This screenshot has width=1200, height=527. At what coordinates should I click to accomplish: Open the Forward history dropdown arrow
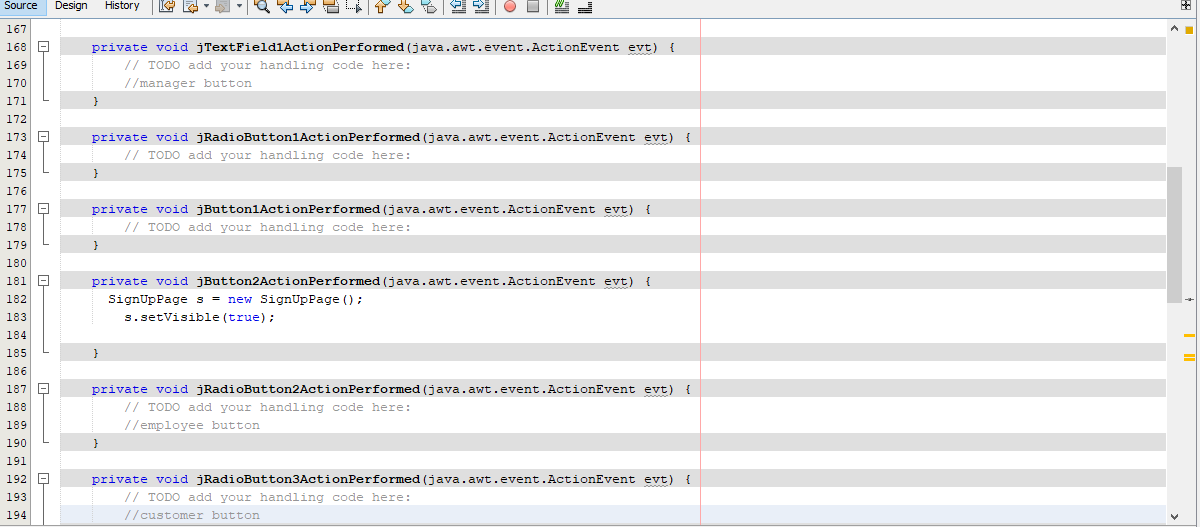click(x=239, y=7)
